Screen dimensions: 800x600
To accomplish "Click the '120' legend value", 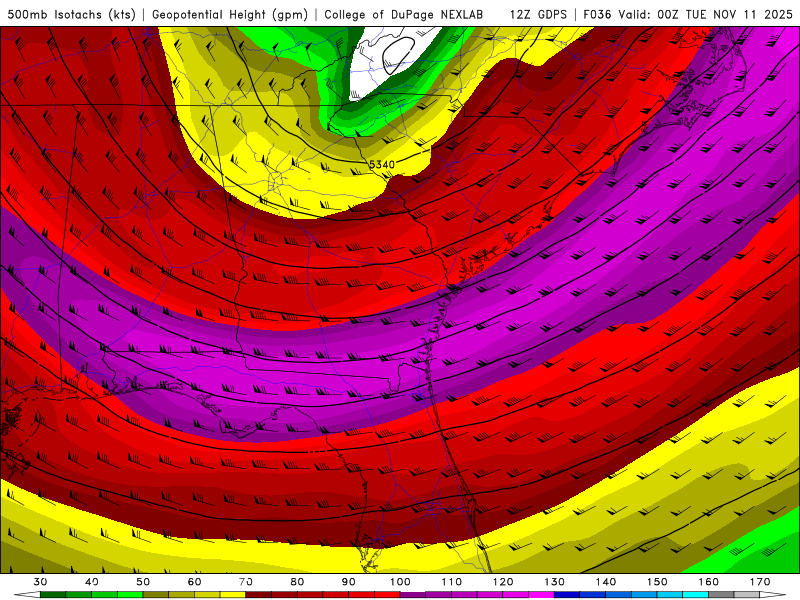I will click(503, 582).
